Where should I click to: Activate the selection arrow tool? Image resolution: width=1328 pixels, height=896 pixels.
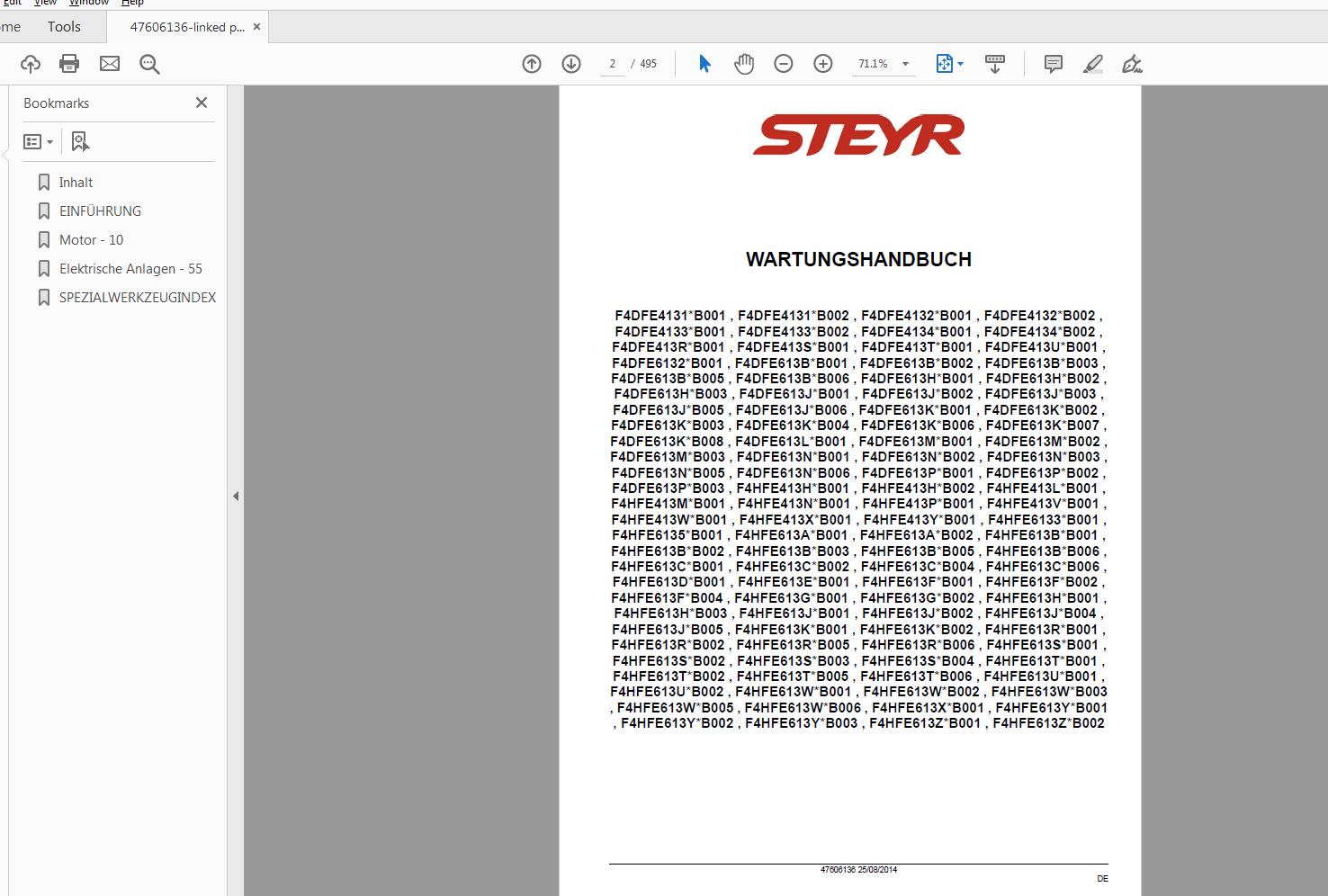click(704, 63)
